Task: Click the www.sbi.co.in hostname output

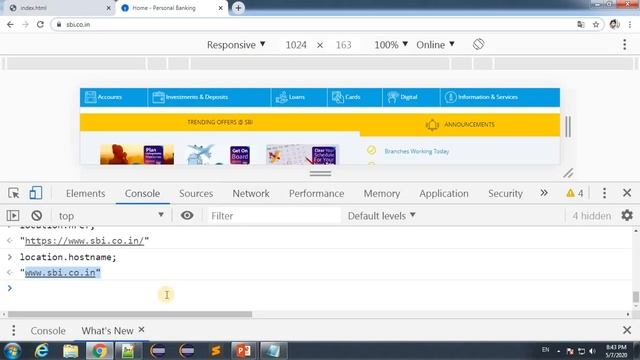Action: [60, 273]
